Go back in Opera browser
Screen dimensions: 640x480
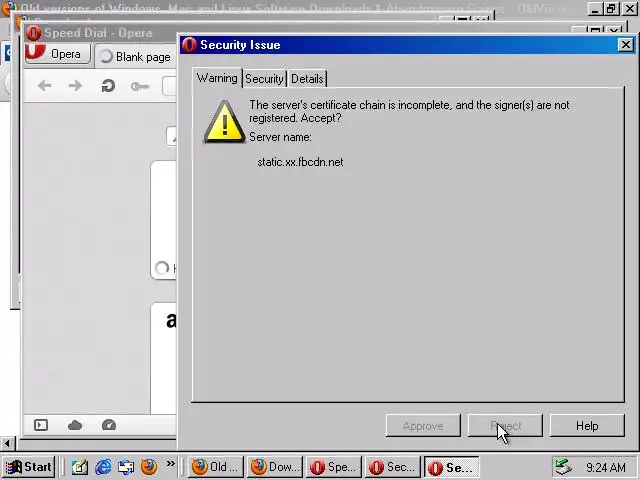tap(44, 86)
